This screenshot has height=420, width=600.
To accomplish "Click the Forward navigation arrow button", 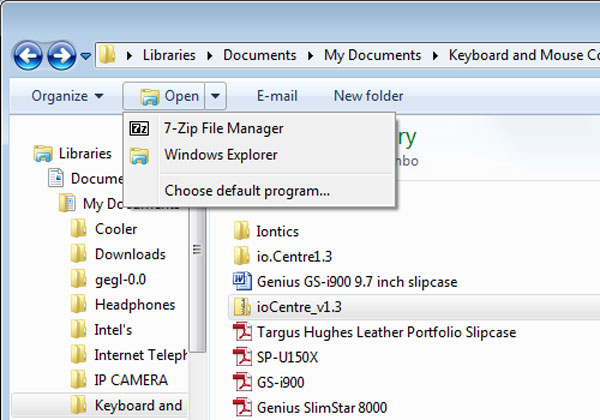I will coord(62,55).
